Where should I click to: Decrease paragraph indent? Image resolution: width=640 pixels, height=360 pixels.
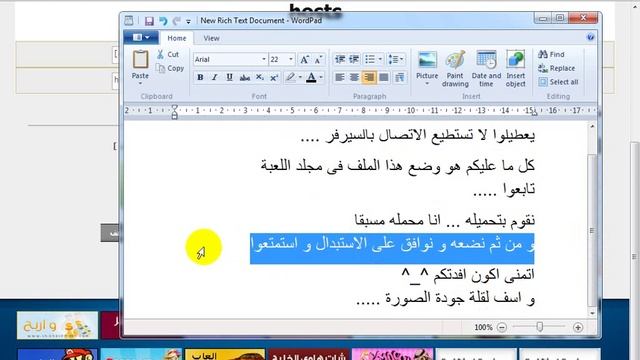340,60
